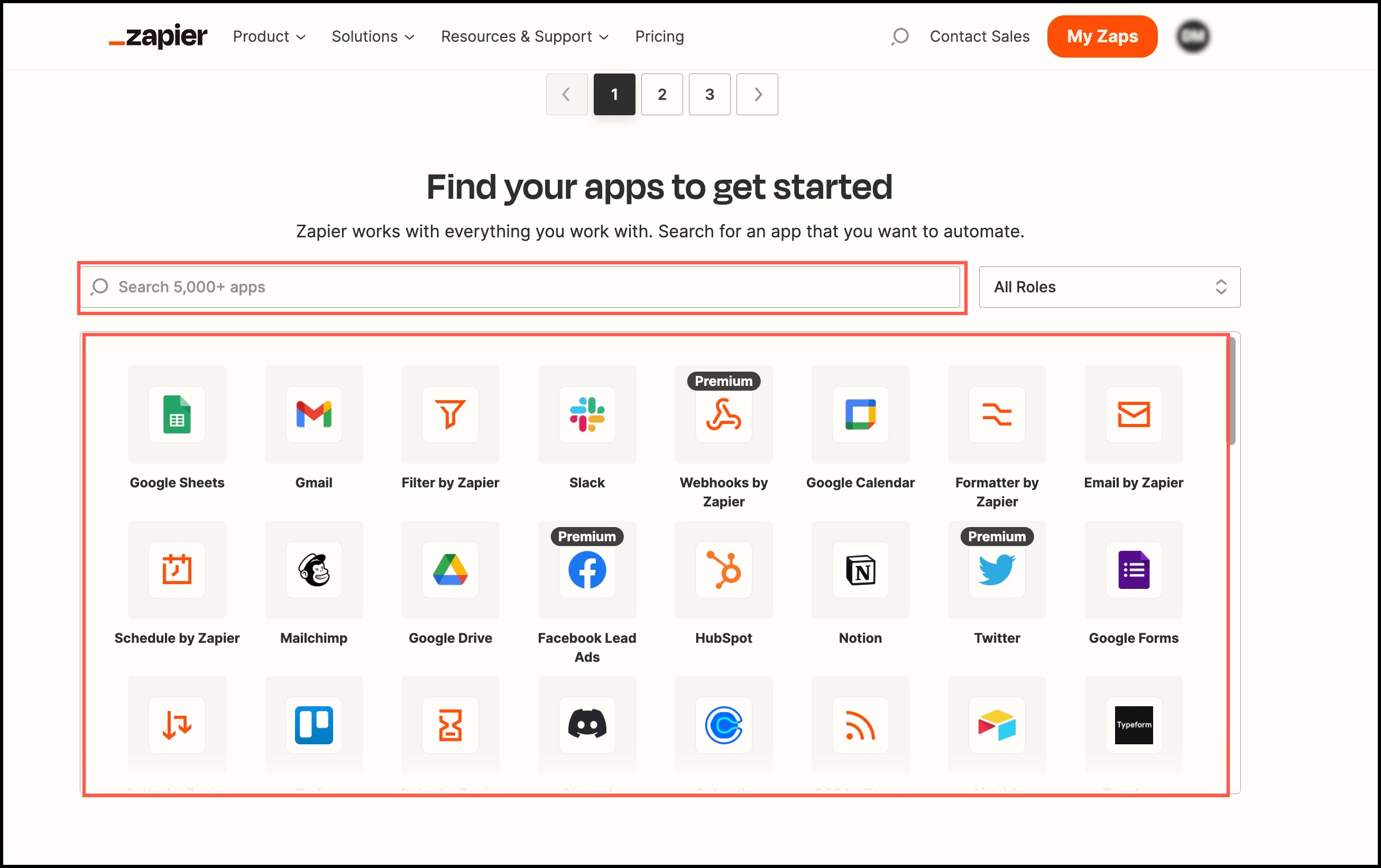Screen dimensions: 1381x868
Task: Go to the Pricing page
Action: 659,36
